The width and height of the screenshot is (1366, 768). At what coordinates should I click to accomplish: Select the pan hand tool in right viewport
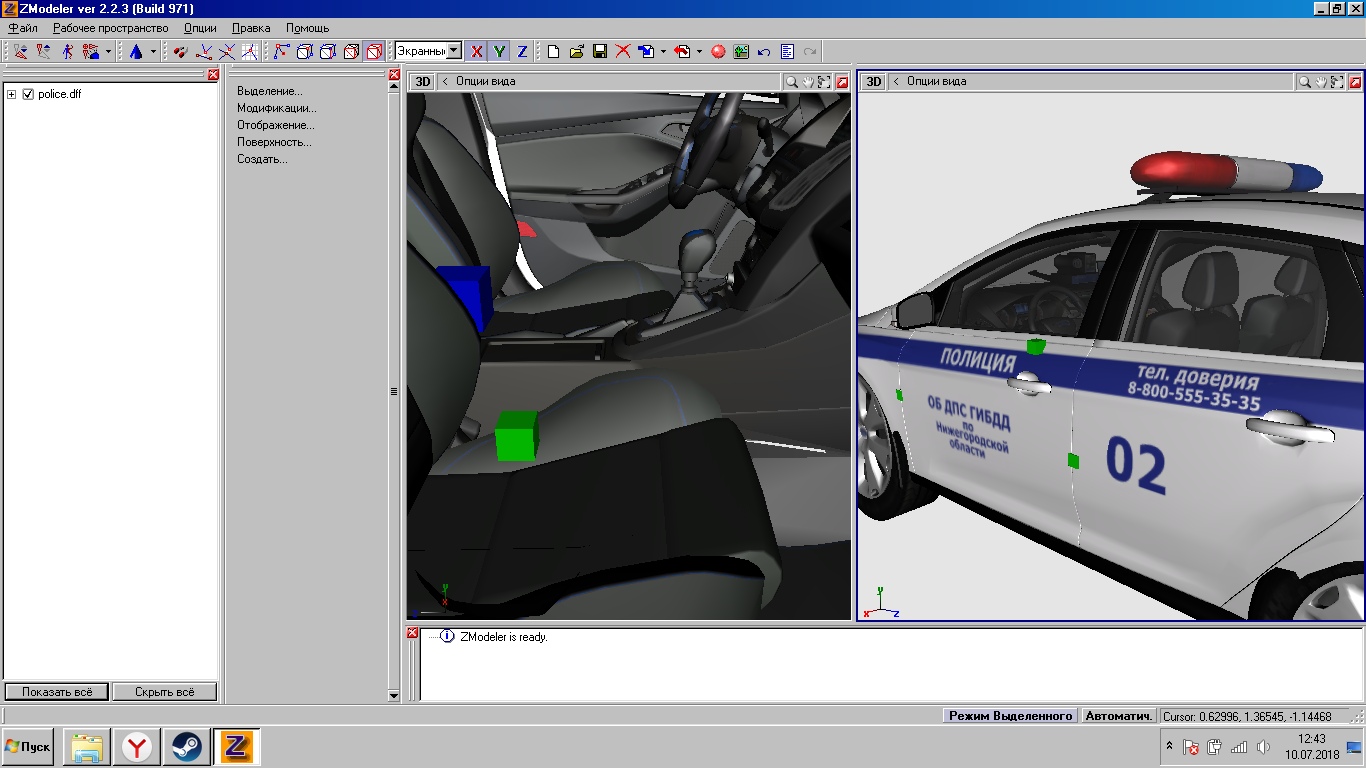click(x=1321, y=82)
